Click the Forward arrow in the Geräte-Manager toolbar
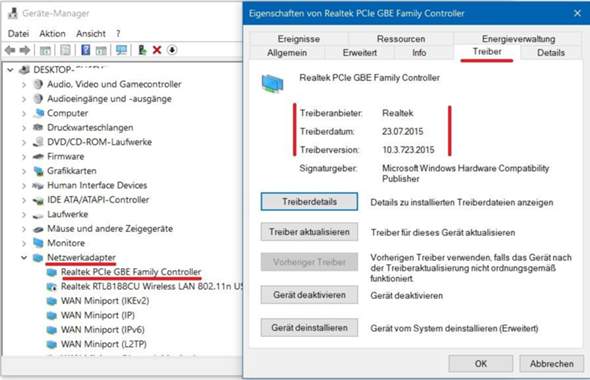The height and width of the screenshot is (380, 590). (25, 50)
